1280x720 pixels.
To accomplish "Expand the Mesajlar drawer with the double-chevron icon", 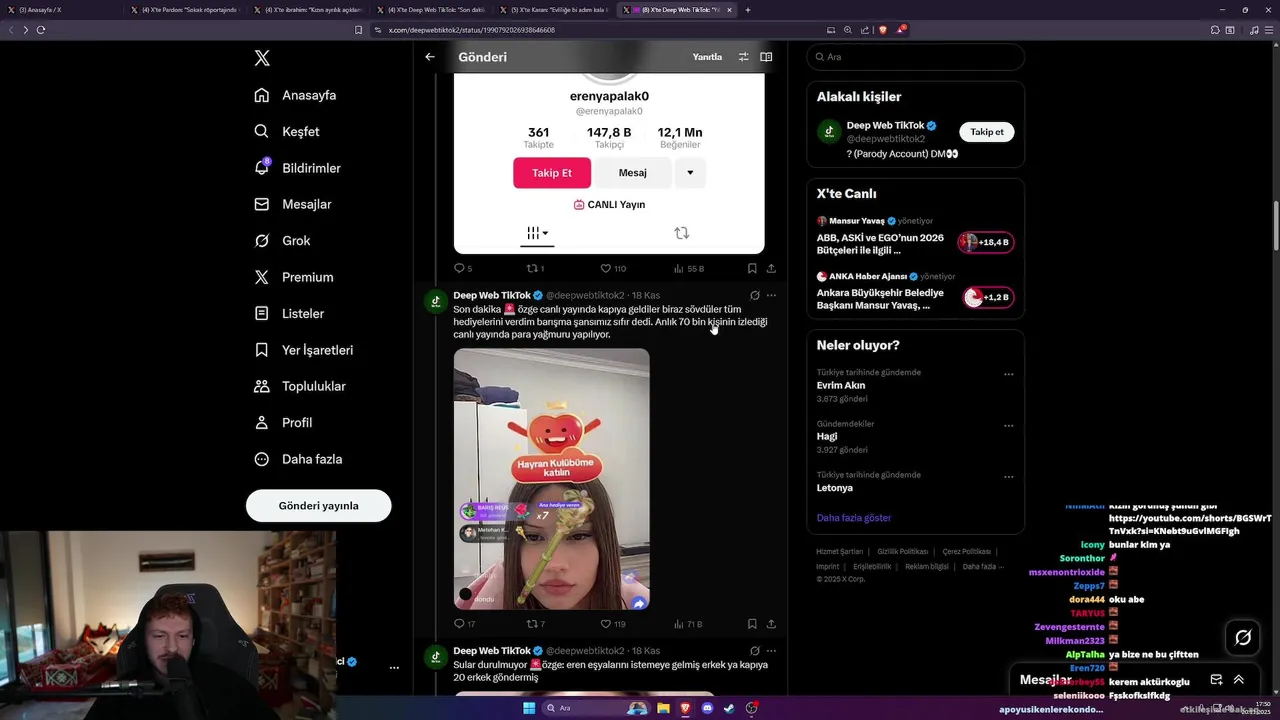I will [1238, 680].
